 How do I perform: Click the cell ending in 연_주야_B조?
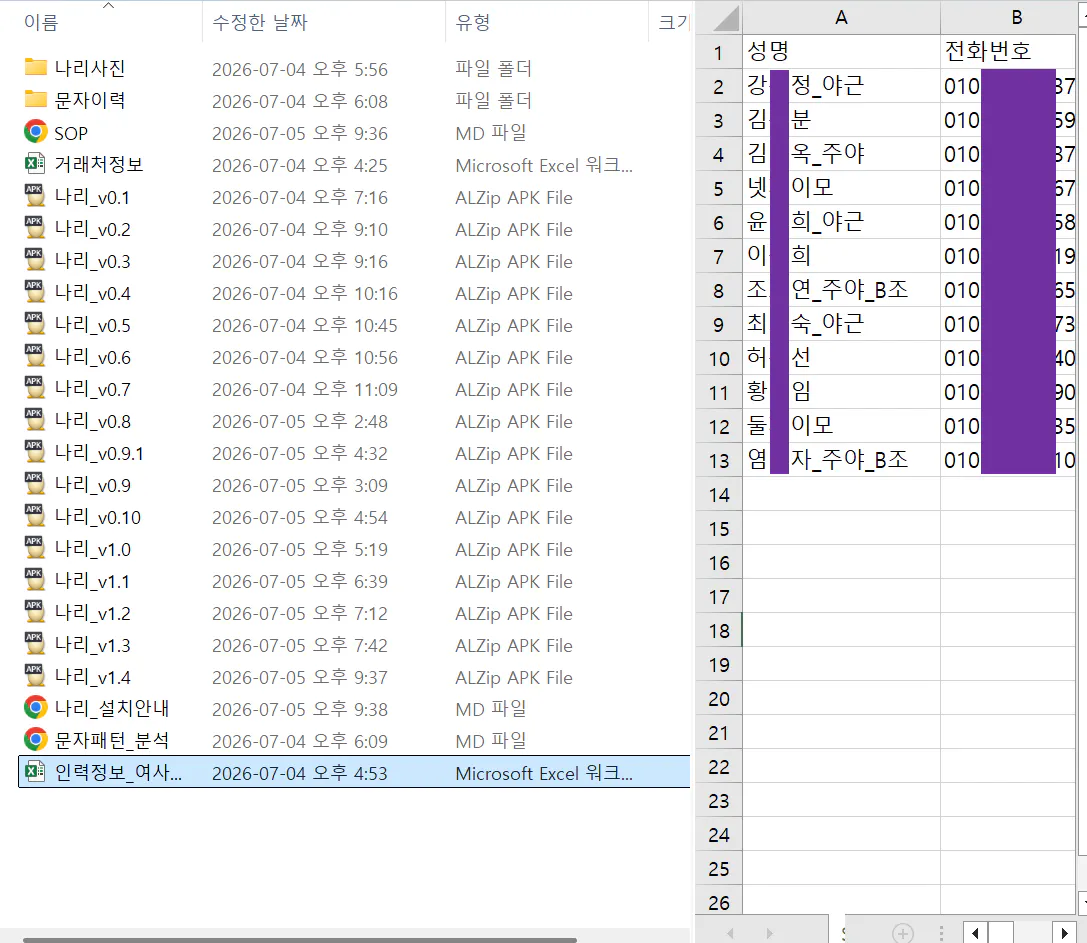841,289
